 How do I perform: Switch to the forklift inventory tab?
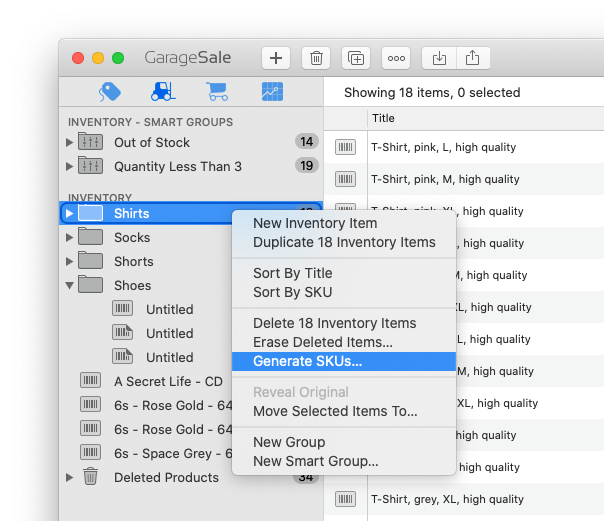pyautogui.click(x=163, y=92)
